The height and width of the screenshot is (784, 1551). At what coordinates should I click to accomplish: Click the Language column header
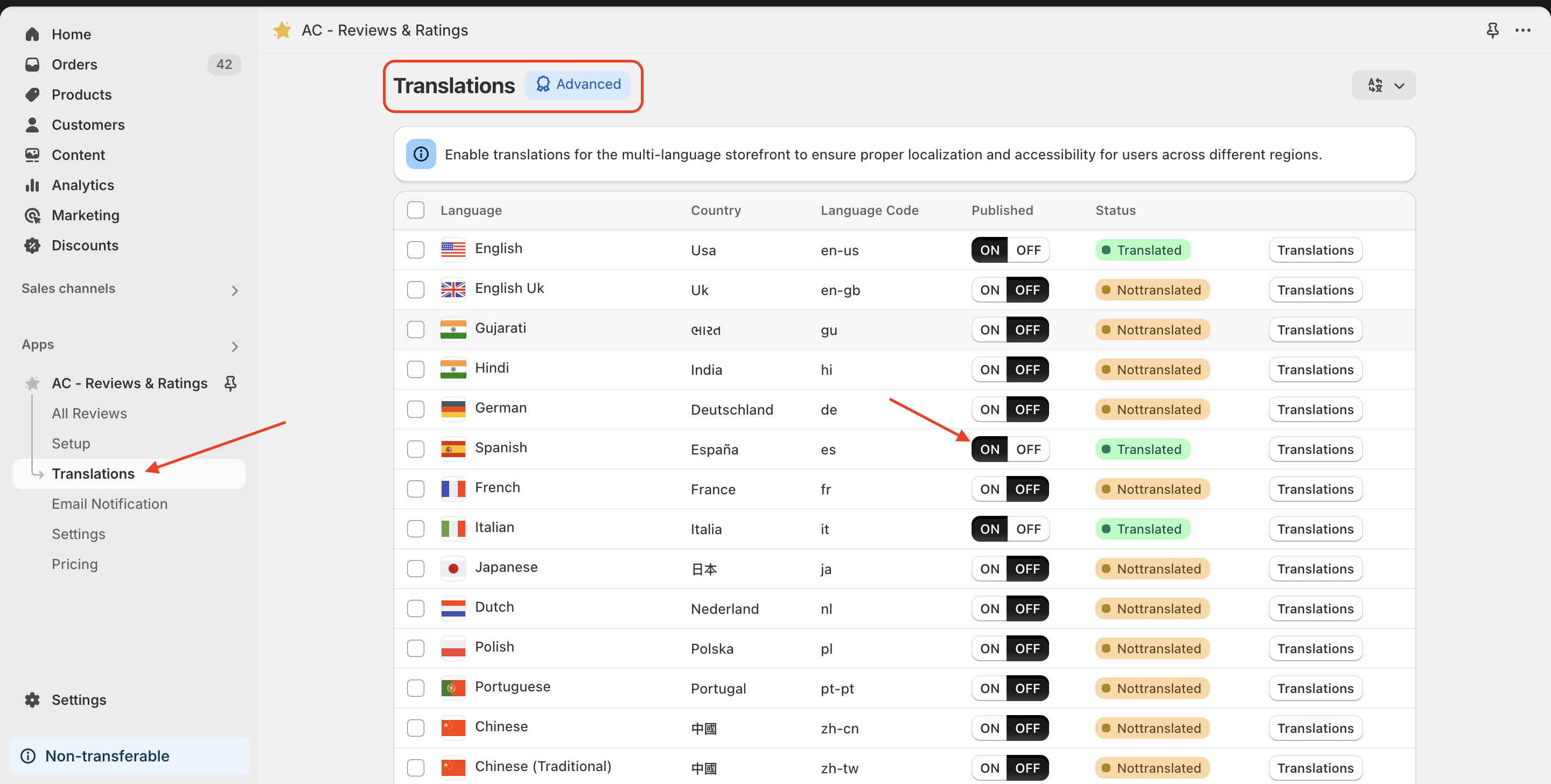471,210
